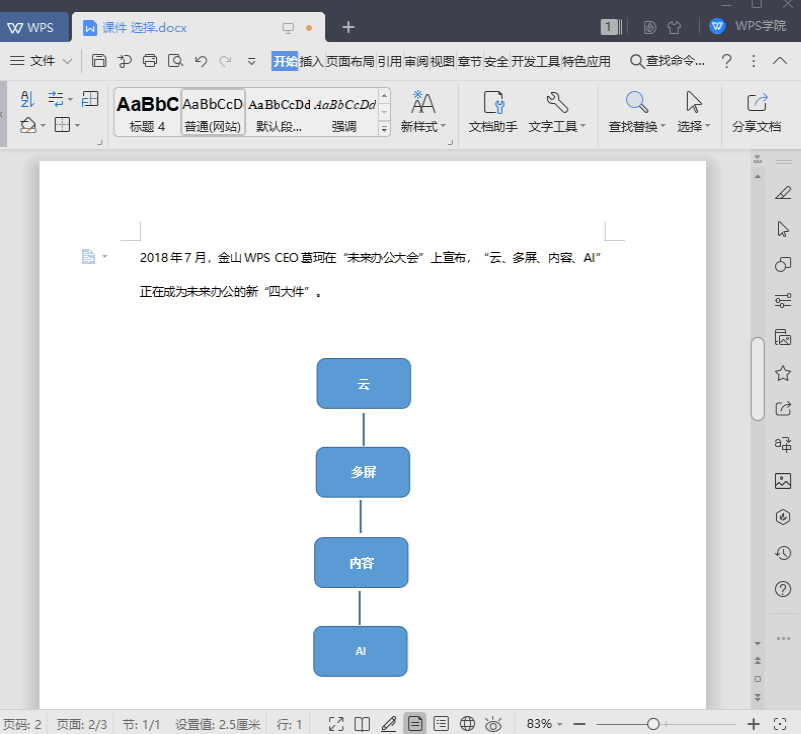Image resolution: width=801 pixels, height=734 pixels.
Task: Toggle eye protection mode in the status bar
Action: click(493, 724)
